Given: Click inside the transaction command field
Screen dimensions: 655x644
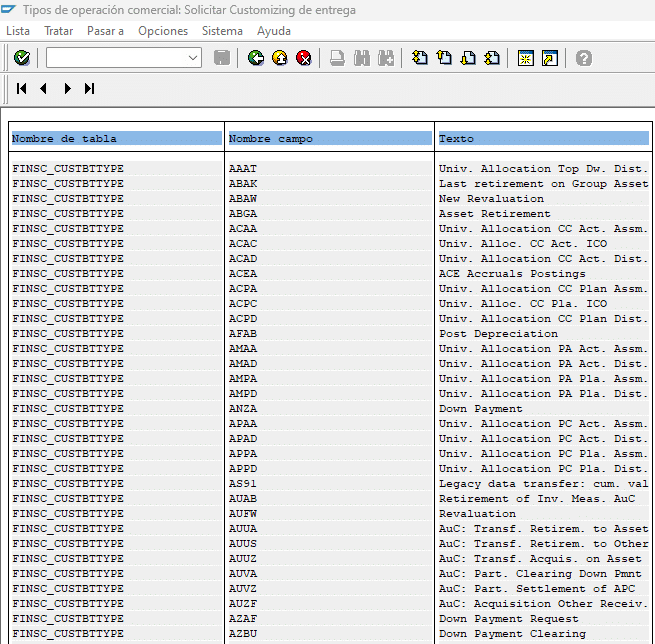Looking at the screenshot, I should point(116,59).
